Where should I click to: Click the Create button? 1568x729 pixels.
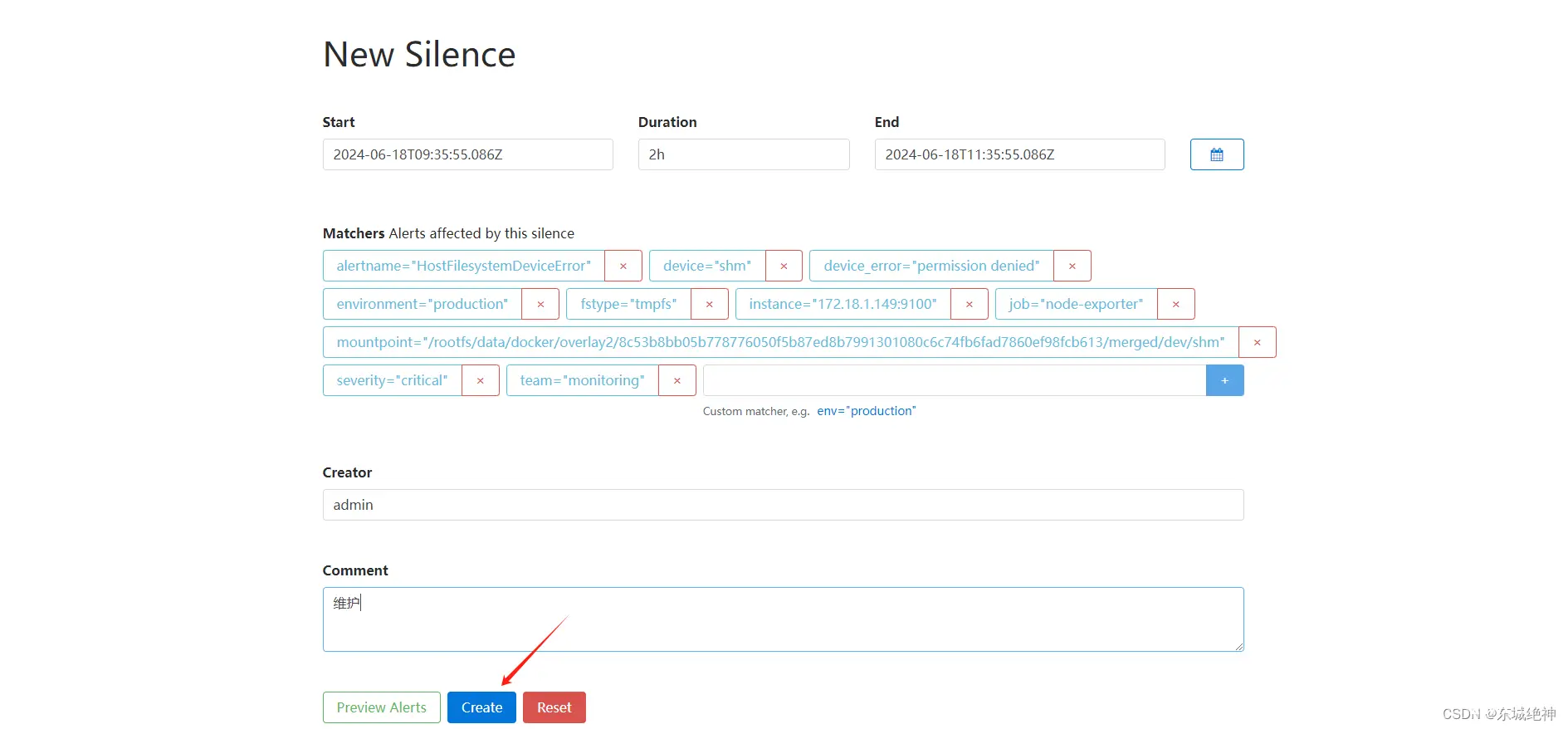coord(481,707)
